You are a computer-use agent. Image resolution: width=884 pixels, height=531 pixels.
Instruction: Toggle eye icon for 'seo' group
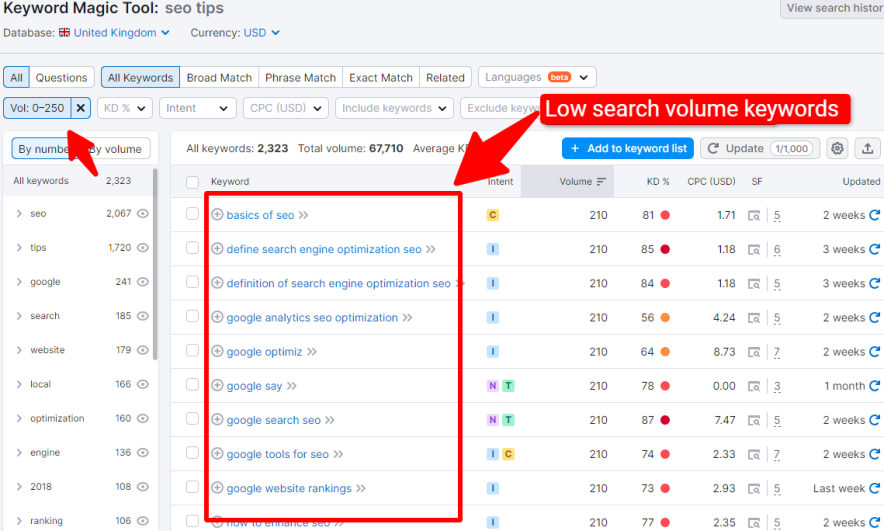[x=143, y=213]
